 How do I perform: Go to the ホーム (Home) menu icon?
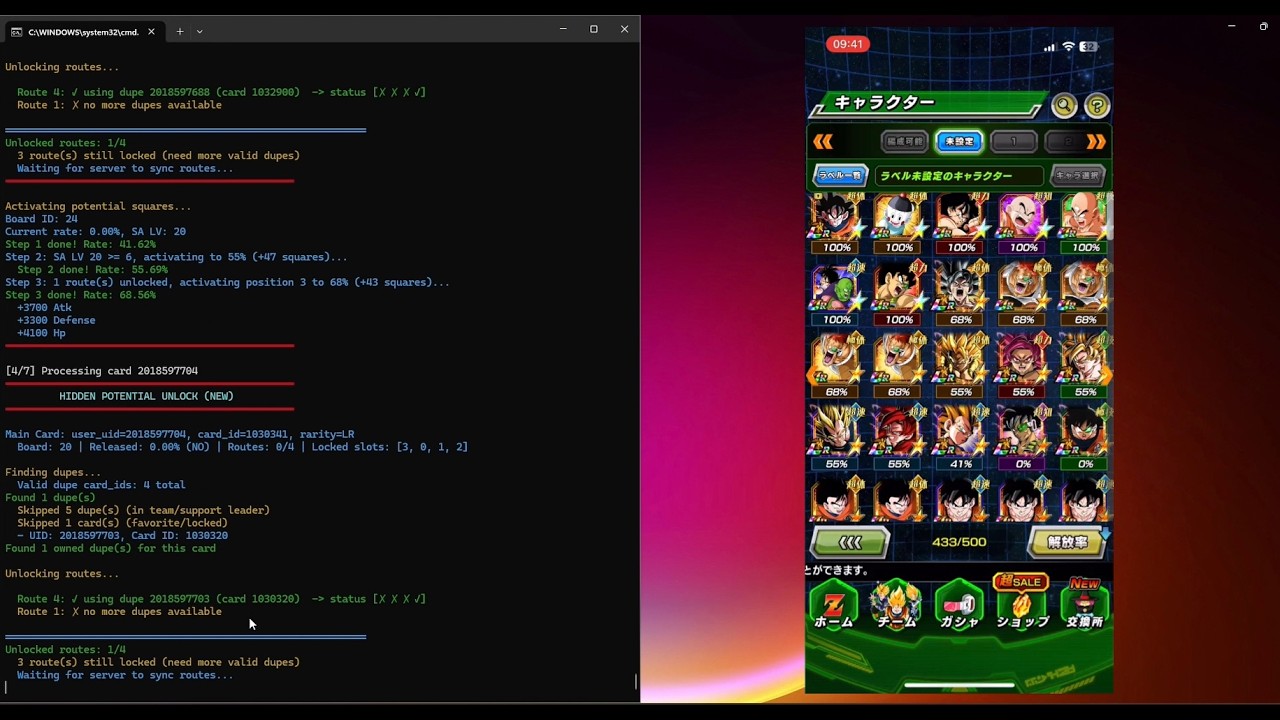(x=834, y=603)
